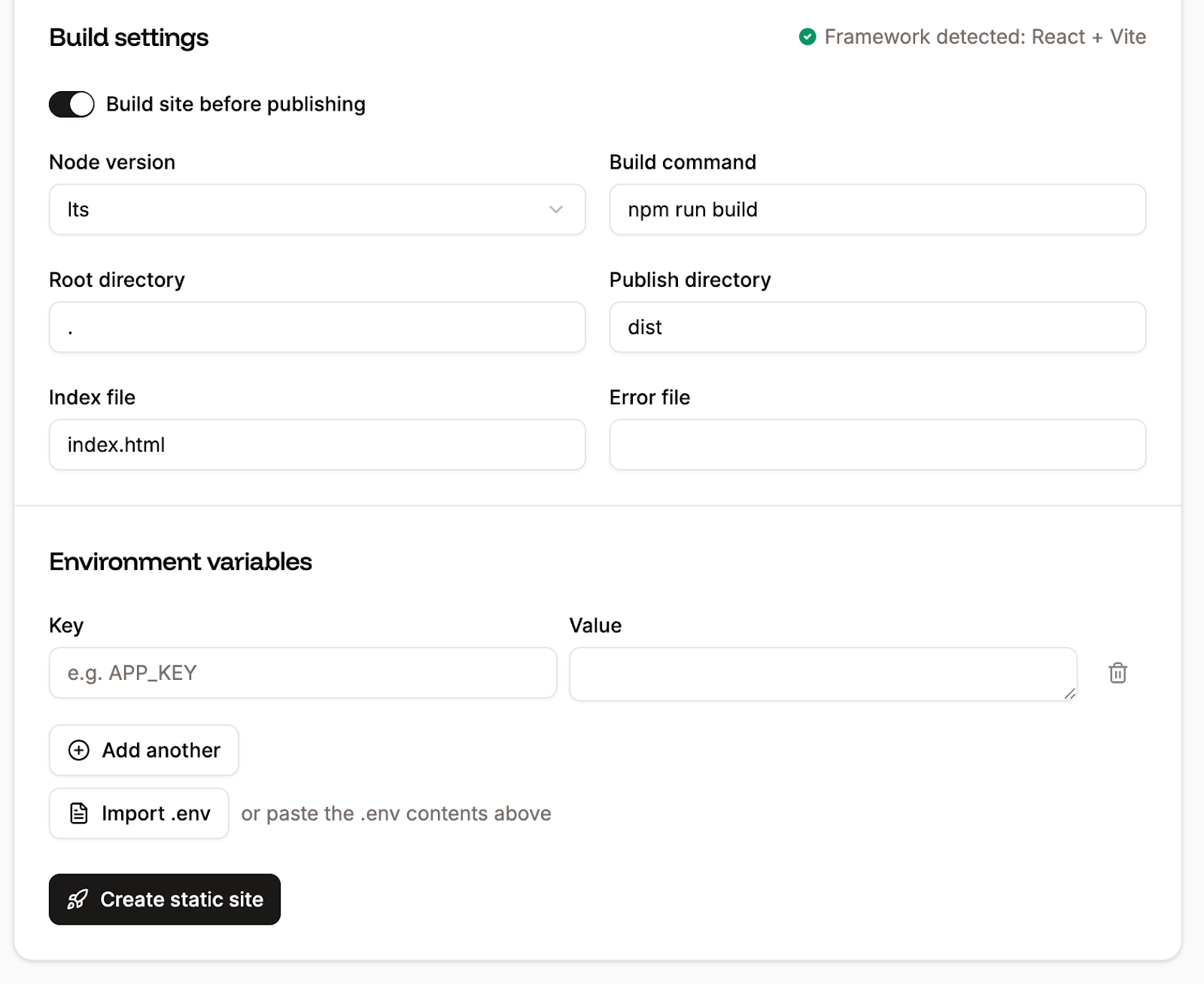
Task: Click the APP_KEY placeholder Key field
Action: click(x=303, y=672)
